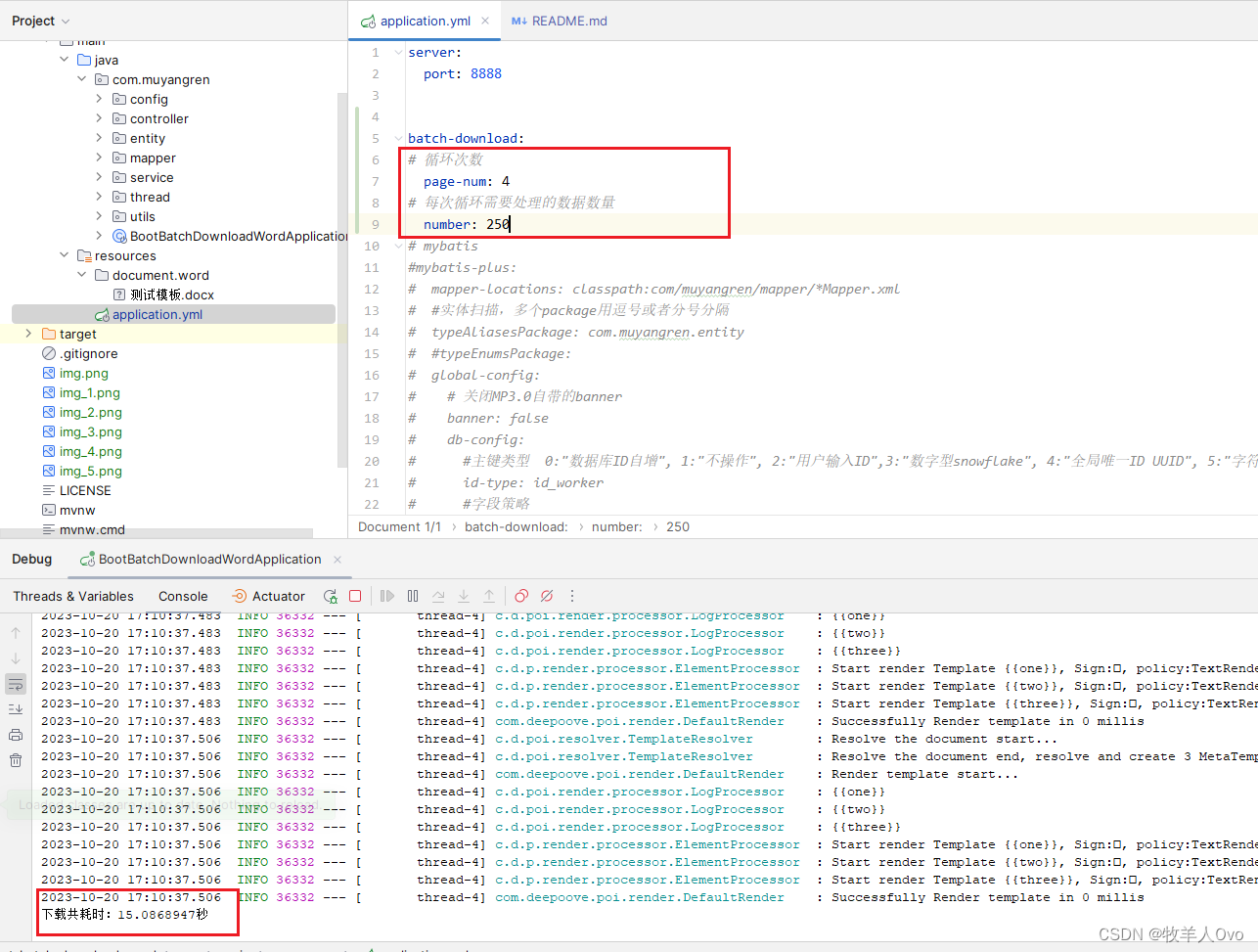Open the Threads & Variables tab
Viewport: 1258px width, 952px height.
[x=73, y=596]
